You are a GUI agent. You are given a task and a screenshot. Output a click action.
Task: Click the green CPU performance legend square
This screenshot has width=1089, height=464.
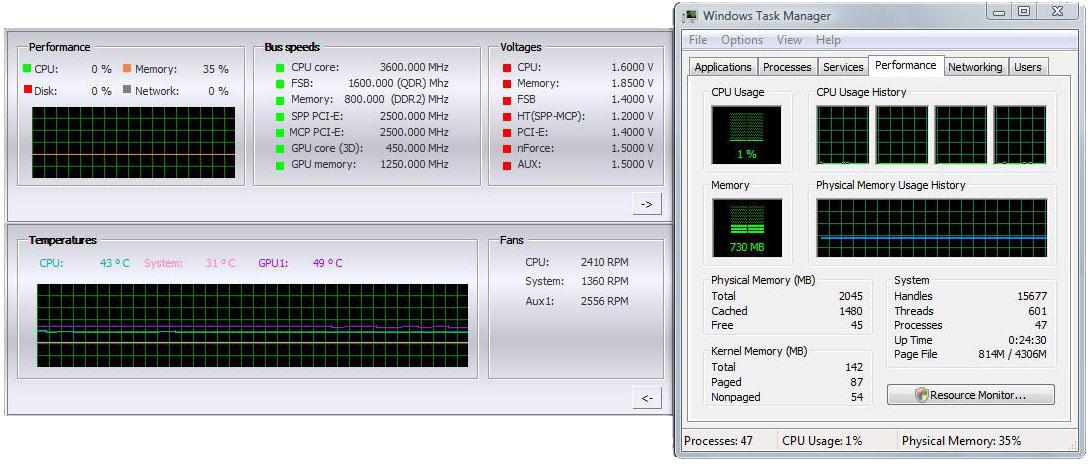(x=27, y=68)
